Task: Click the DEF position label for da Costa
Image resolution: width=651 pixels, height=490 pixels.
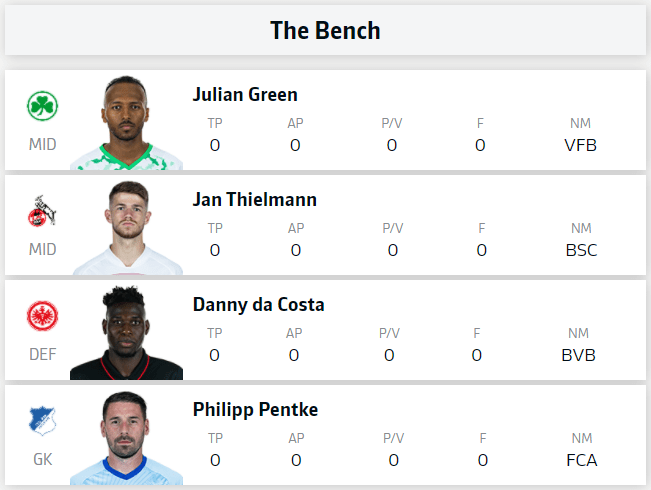Action: (42, 355)
